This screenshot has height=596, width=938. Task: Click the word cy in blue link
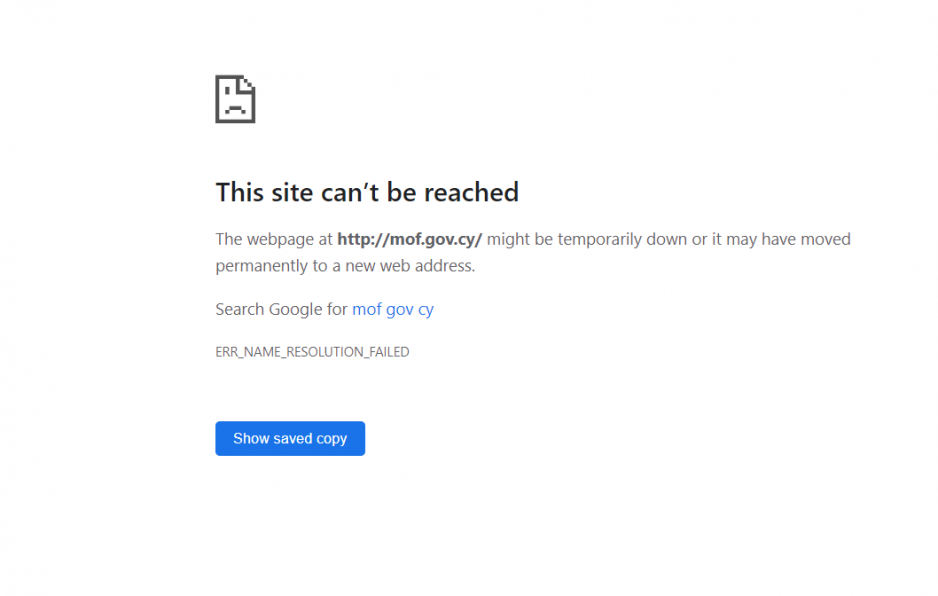pyautogui.click(x=426, y=310)
